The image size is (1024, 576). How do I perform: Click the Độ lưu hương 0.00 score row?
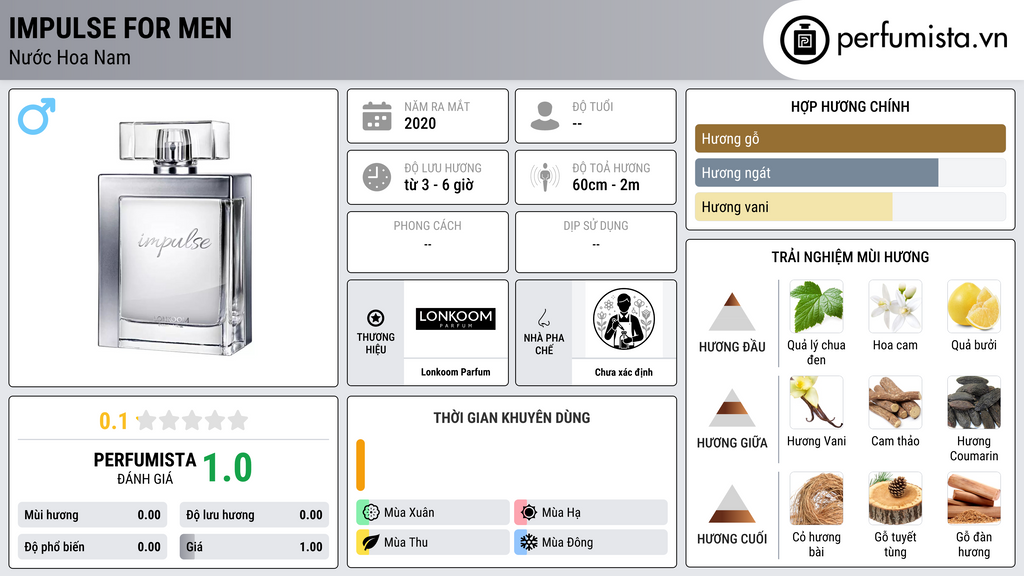click(254, 515)
